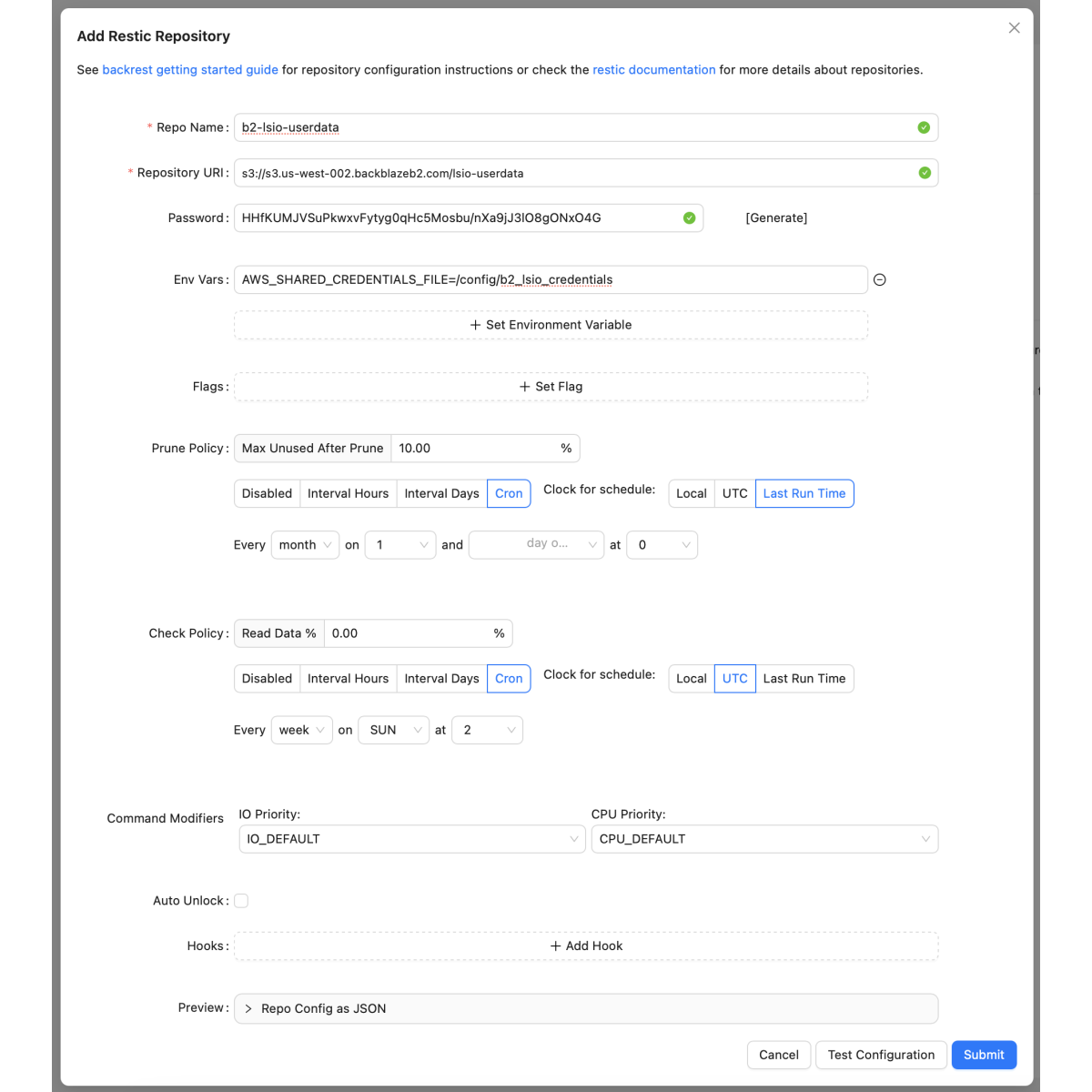Screen dimensions: 1092x1092
Task: Click Set Environment Variable plus button
Action: [x=551, y=325]
